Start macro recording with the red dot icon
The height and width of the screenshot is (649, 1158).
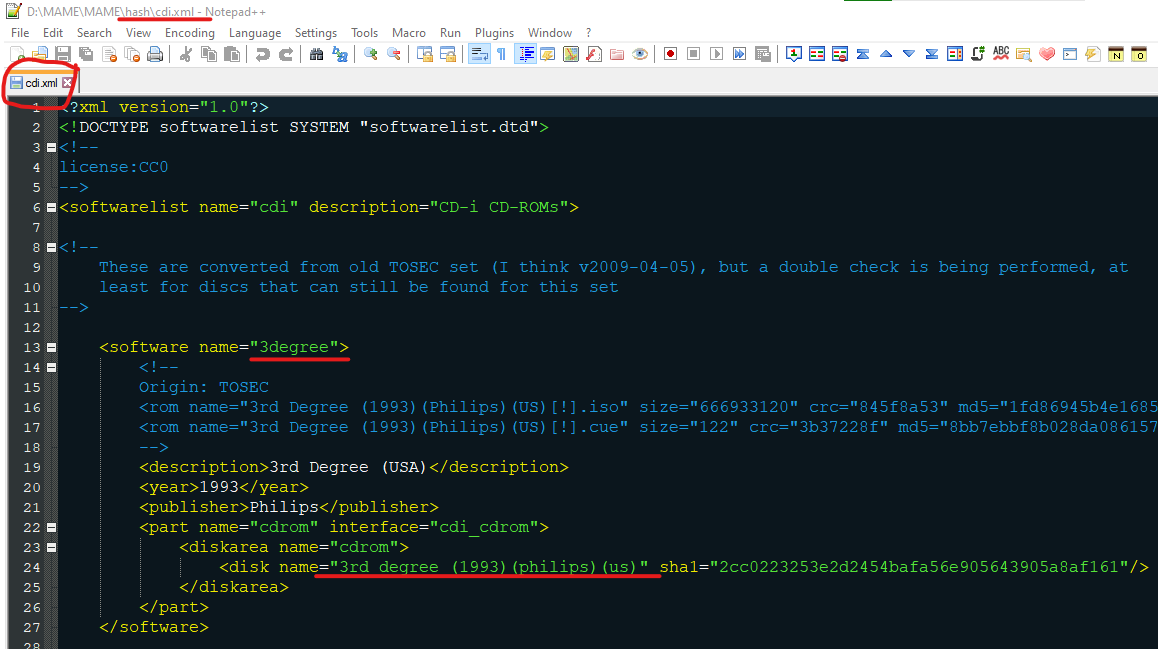tap(670, 54)
